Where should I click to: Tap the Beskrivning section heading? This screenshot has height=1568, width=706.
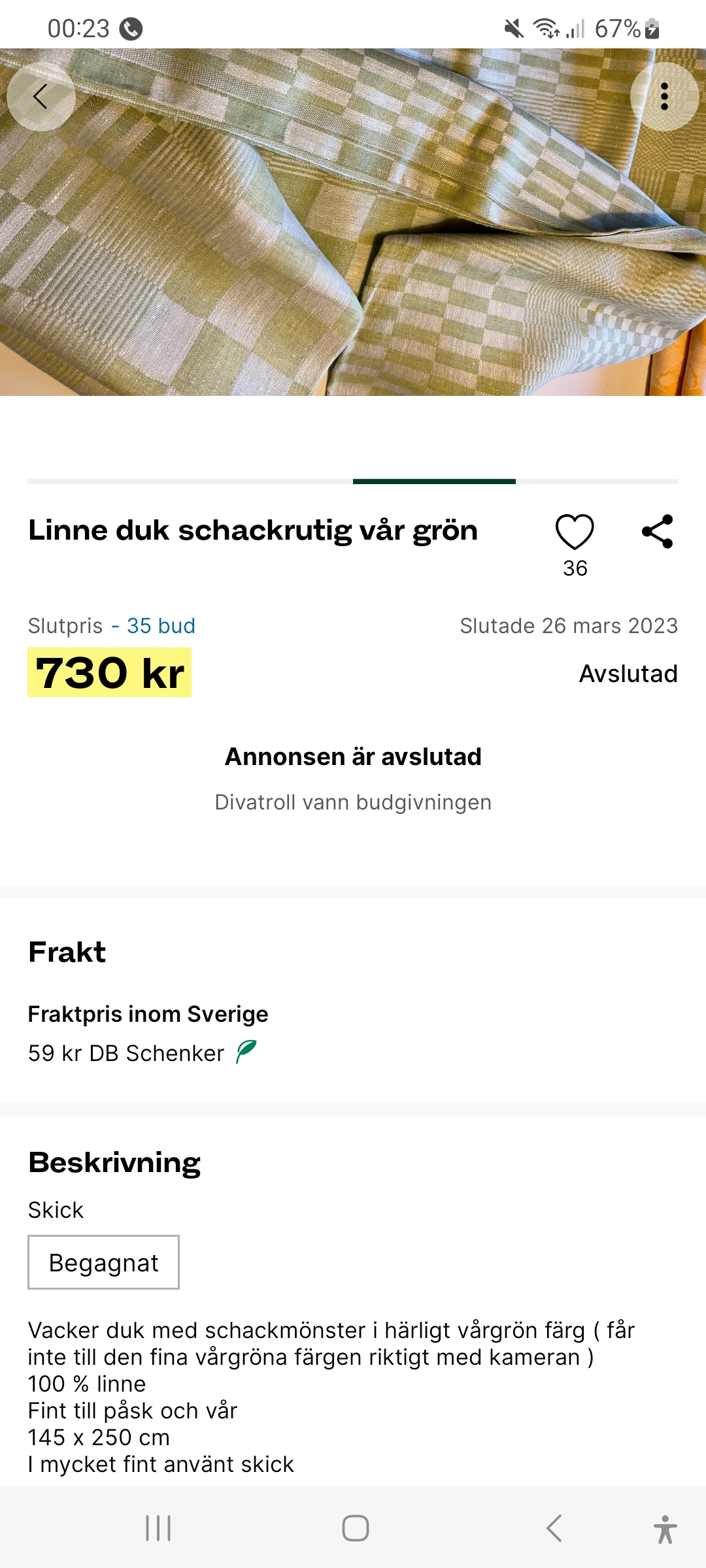tap(114, 1163)
